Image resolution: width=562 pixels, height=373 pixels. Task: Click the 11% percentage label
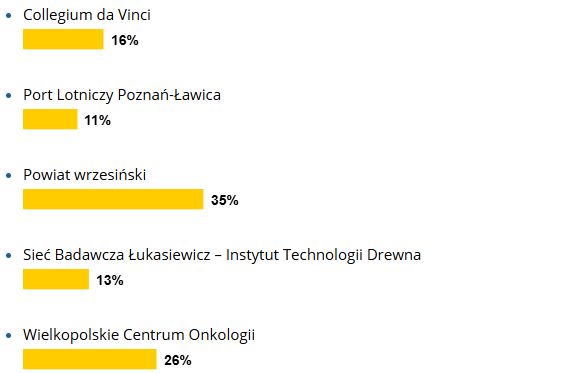97,120
